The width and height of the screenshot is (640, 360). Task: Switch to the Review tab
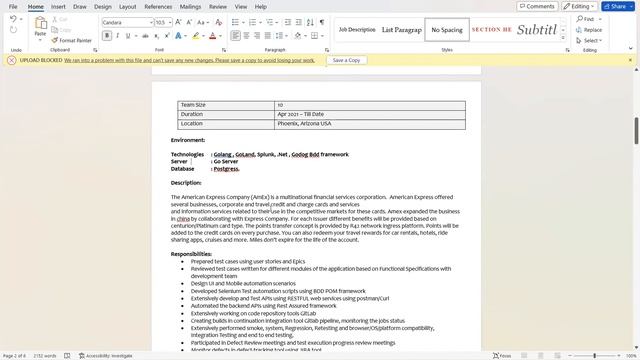(218, 7)
